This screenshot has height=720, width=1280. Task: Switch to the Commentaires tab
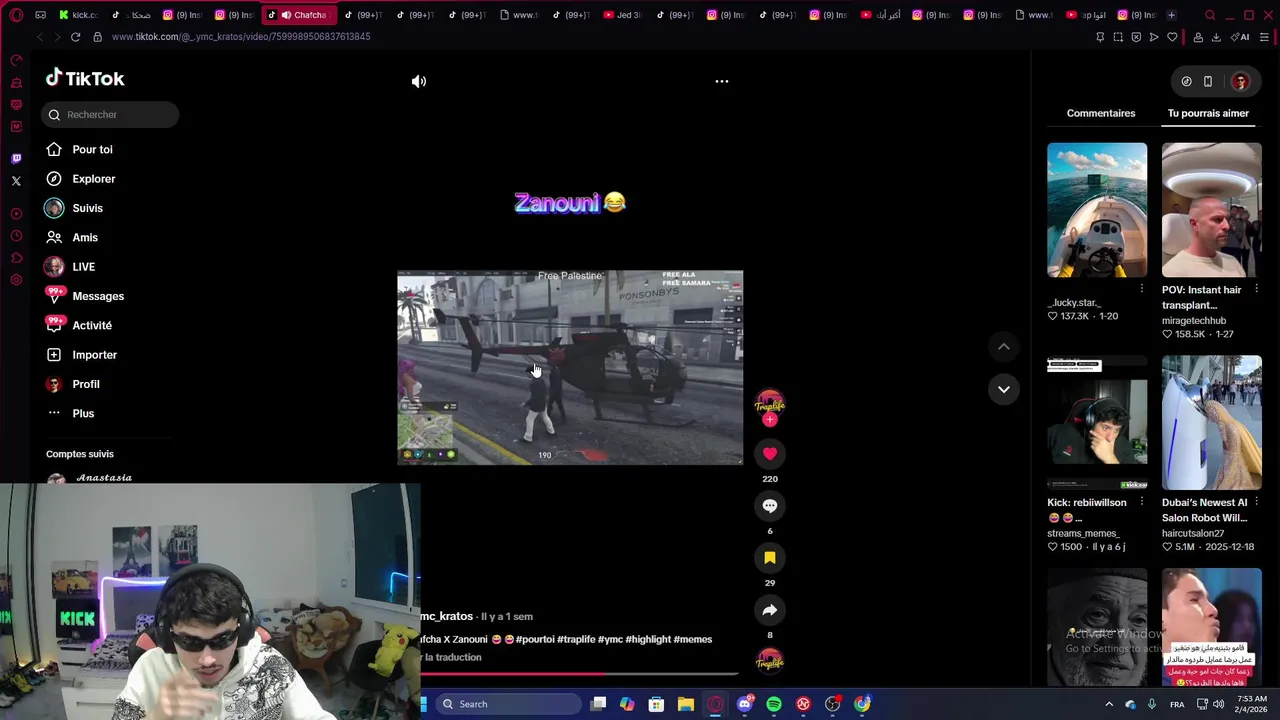point(1101,113)
